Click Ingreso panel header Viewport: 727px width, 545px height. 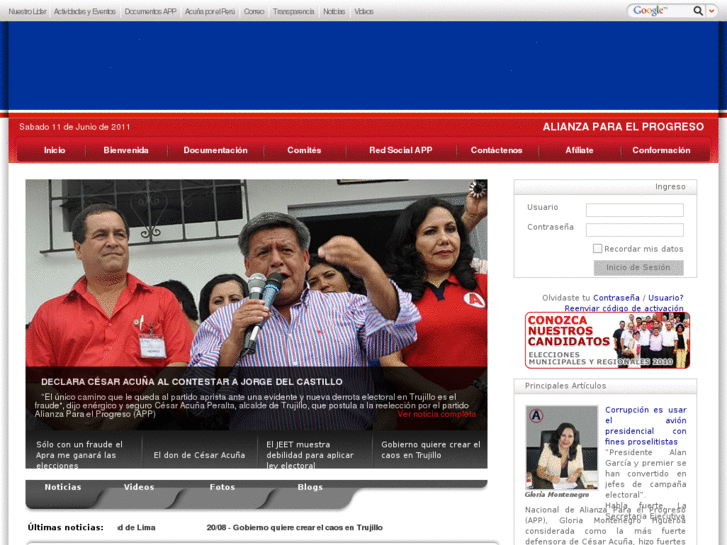coord(605,186)
